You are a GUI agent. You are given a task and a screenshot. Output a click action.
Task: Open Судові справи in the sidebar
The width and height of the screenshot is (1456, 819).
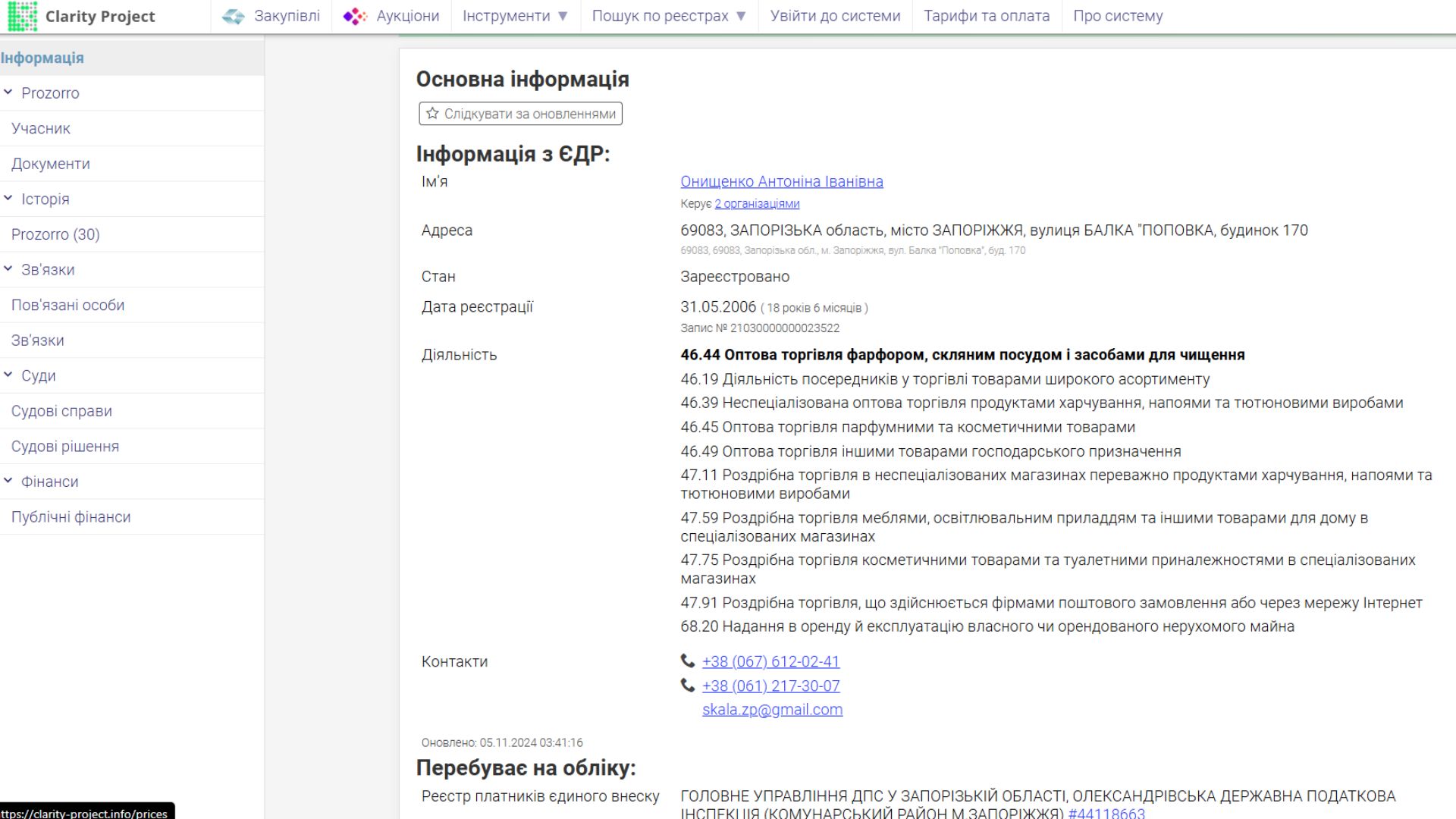tap(61, 410)
